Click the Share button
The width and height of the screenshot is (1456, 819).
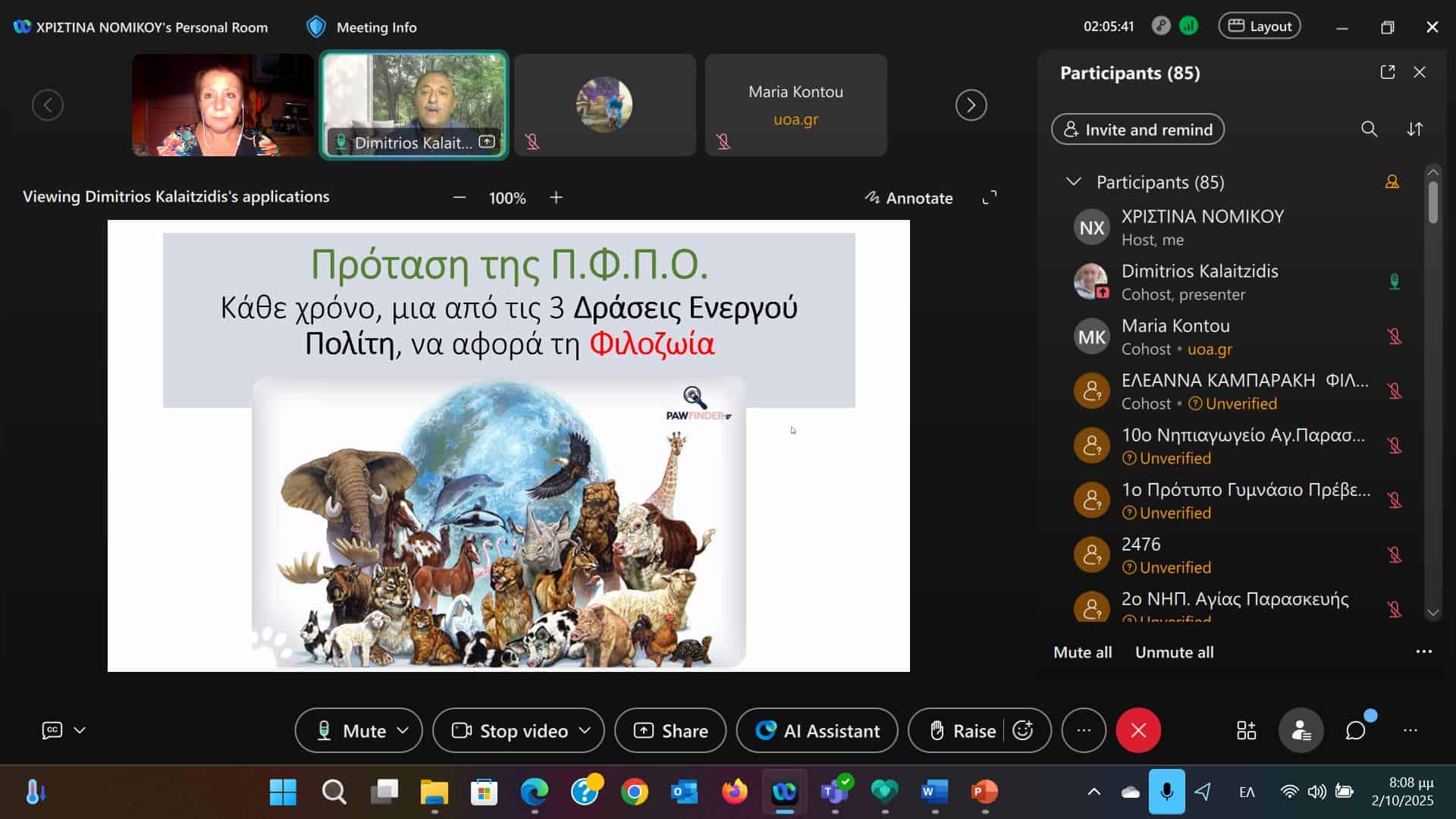pos(670,730)
